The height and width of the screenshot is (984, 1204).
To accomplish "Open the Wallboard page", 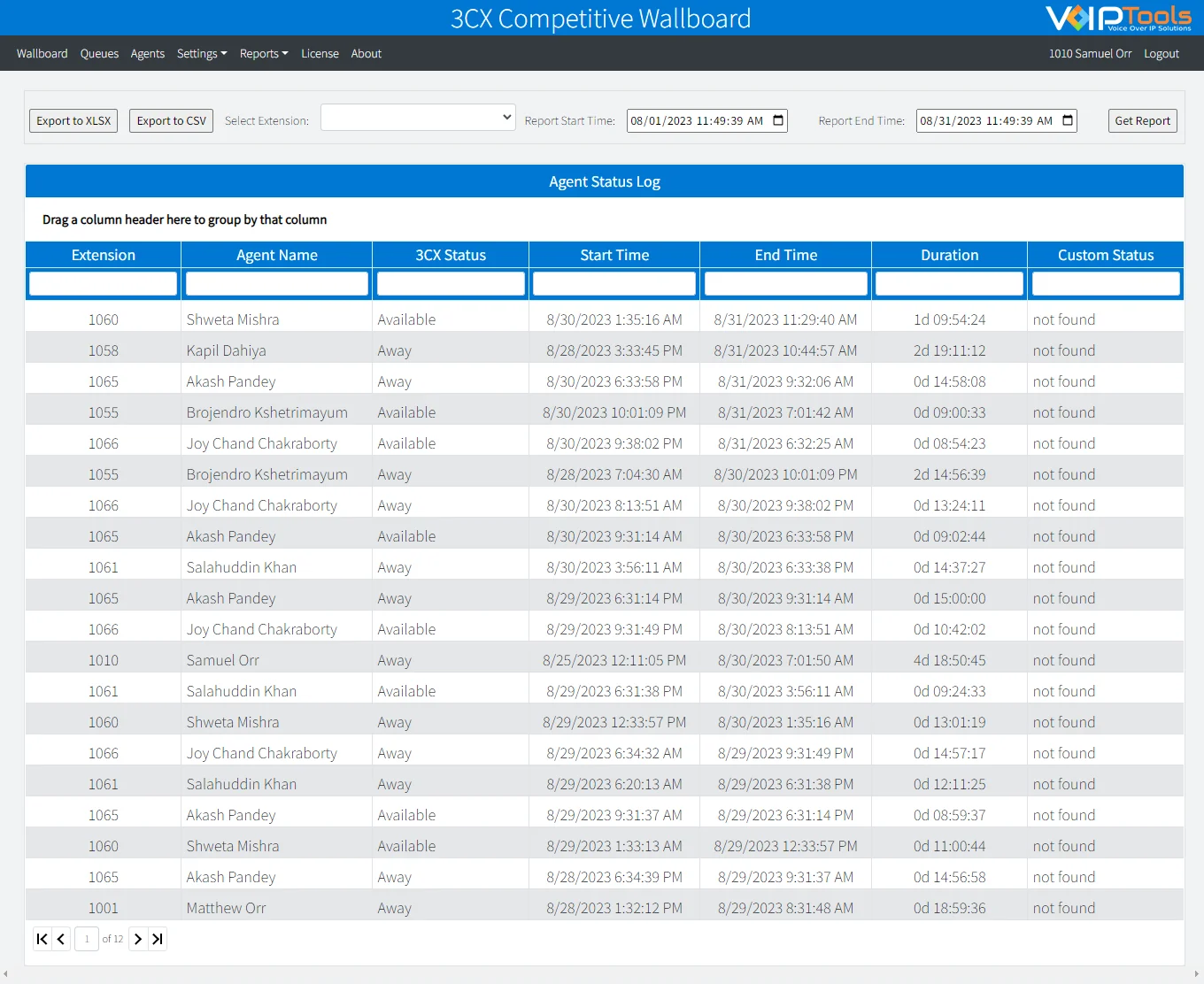I will click(42, 53).
